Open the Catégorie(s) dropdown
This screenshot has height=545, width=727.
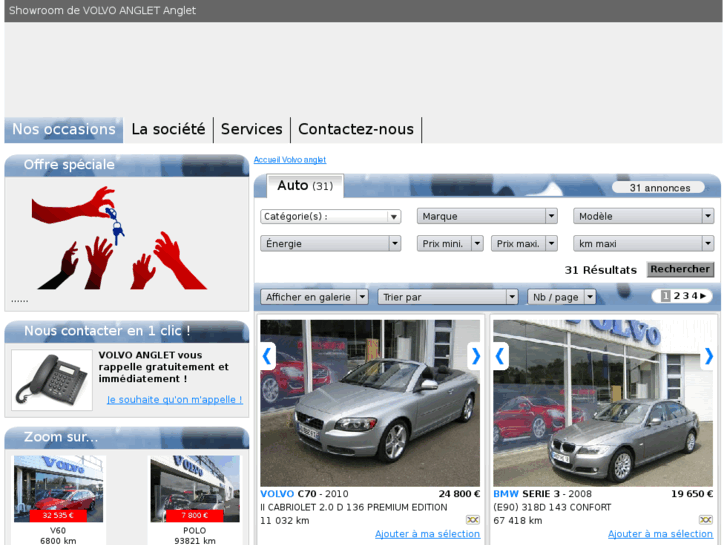click(x=331, y=217)
